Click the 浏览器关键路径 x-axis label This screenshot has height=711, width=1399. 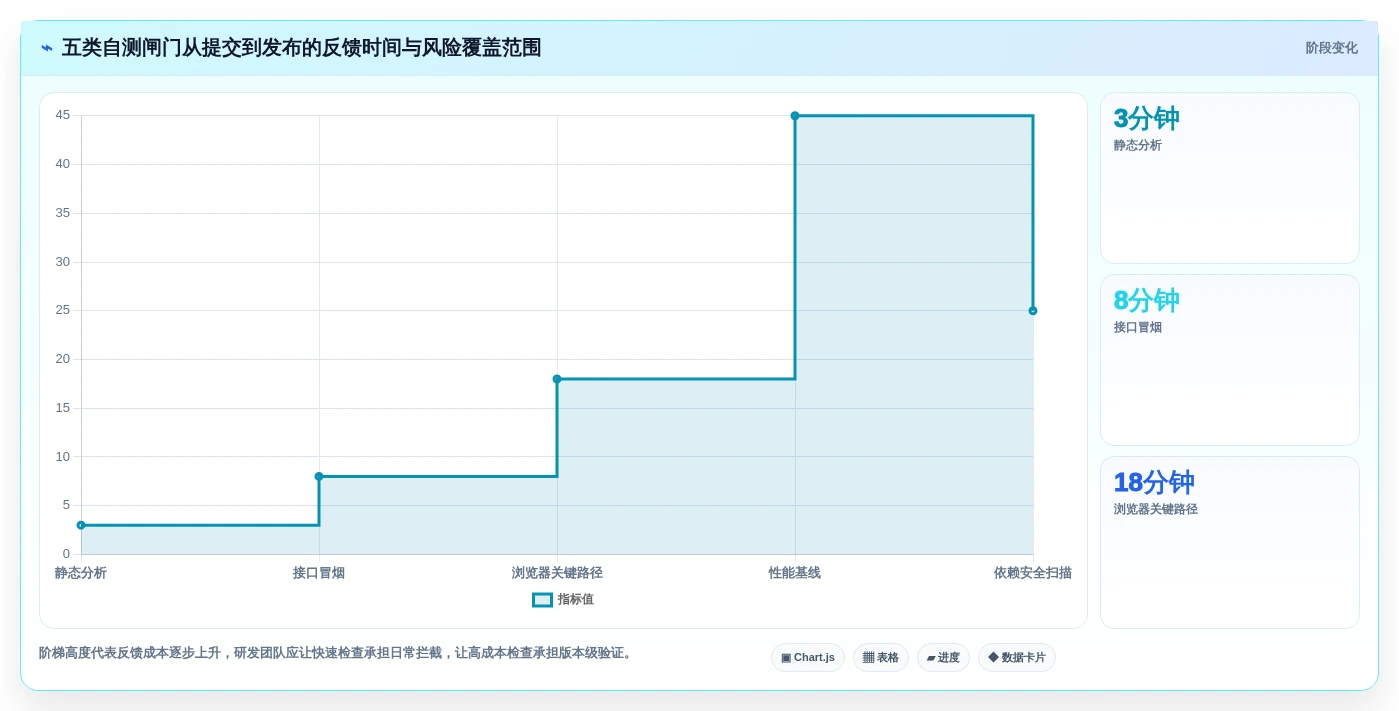[x=557, y=573]
